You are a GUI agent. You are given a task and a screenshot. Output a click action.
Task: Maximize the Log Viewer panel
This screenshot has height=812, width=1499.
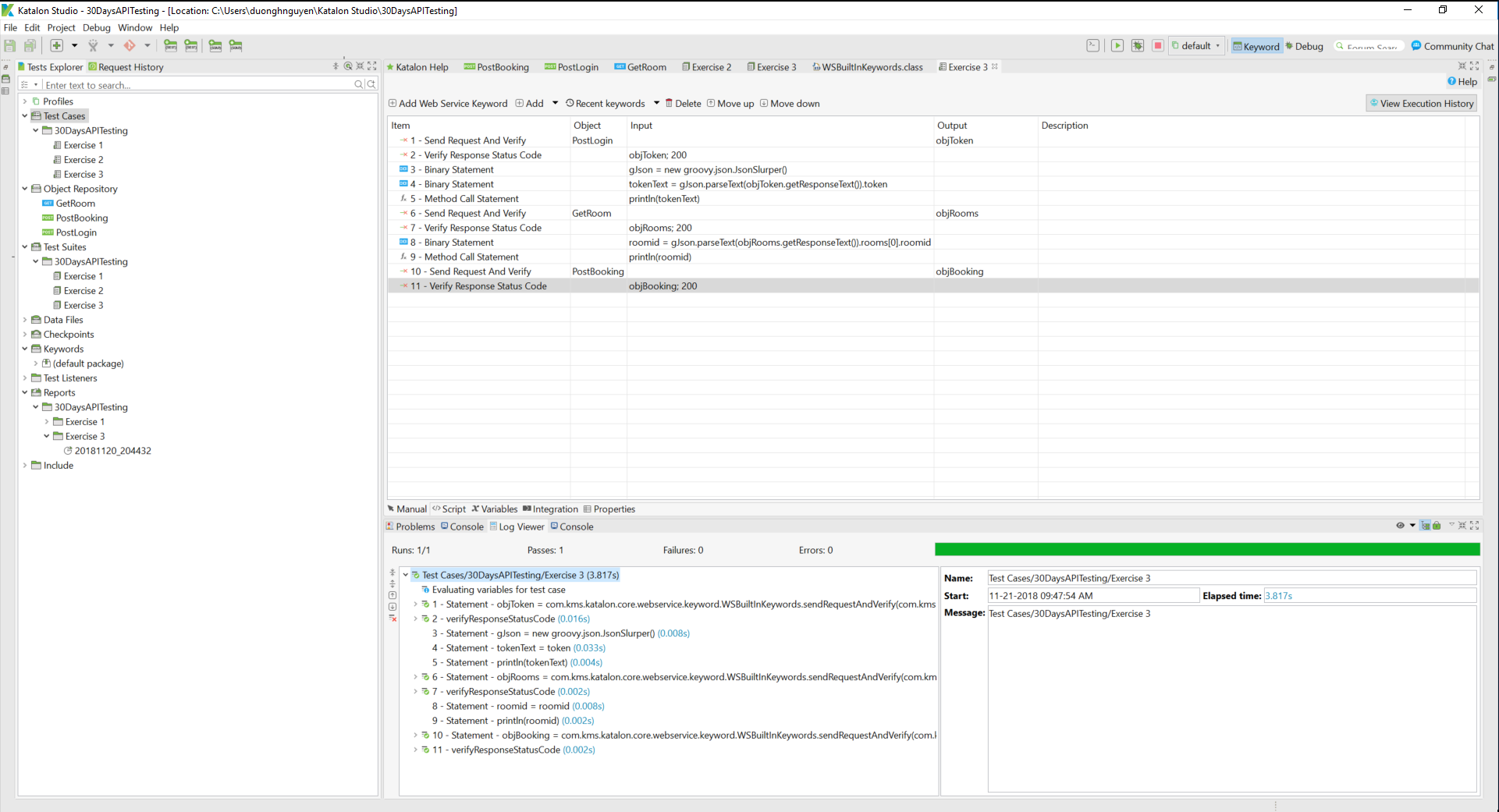1474,526
